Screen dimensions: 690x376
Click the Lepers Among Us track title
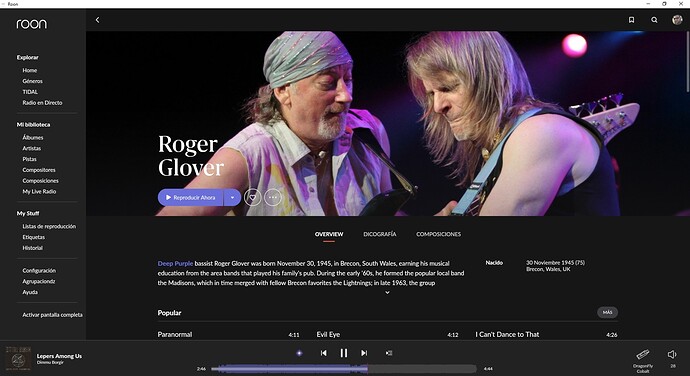click(x=59, y=356)
